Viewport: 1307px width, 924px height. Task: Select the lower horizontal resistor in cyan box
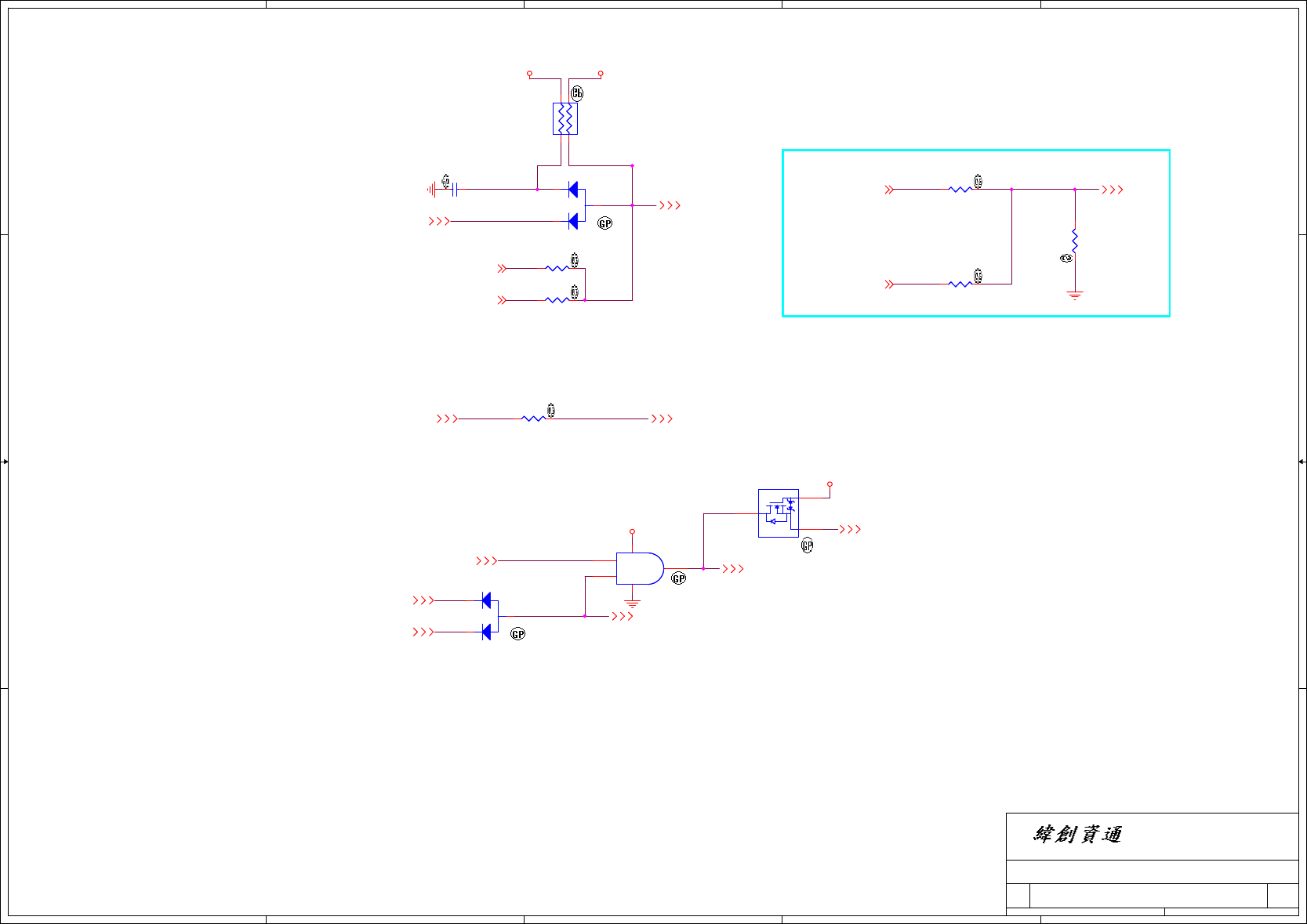(960, 284)
